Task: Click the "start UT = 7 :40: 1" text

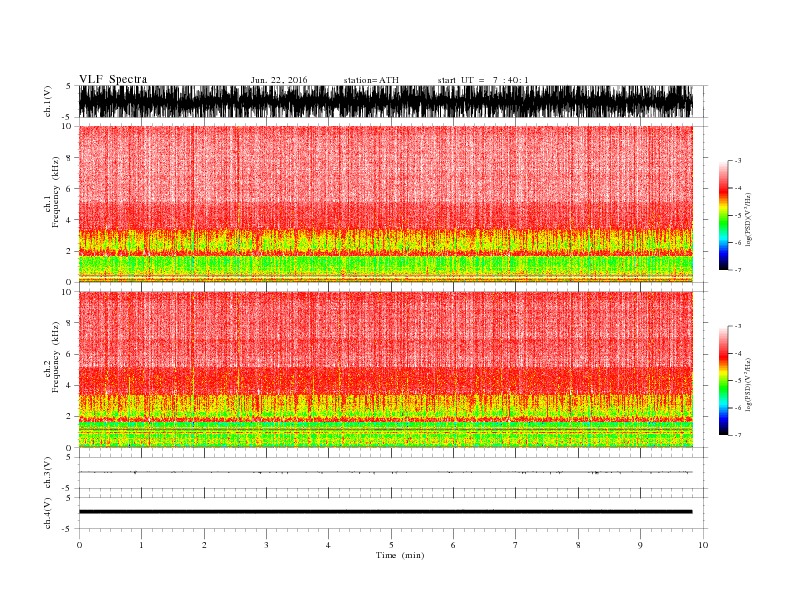Action: click(x=483, y=80)
